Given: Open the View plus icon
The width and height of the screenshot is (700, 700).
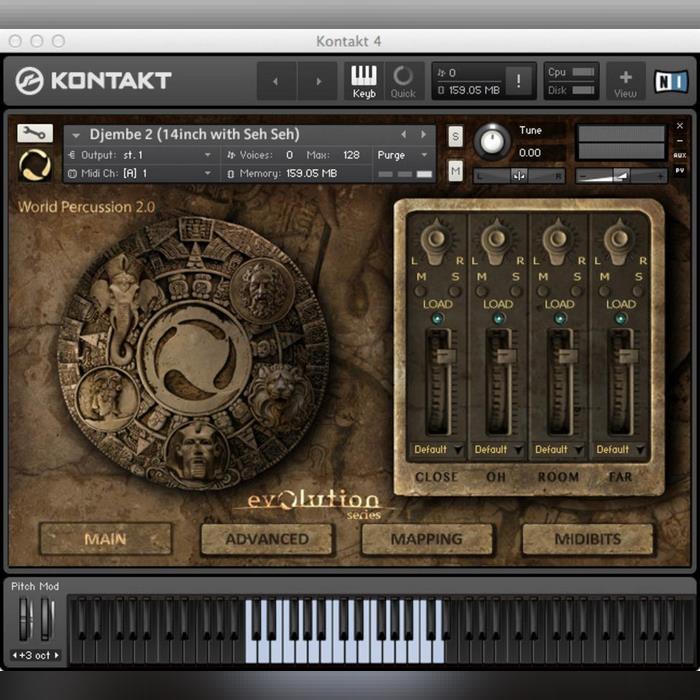Looking at the screenshot, I should click(625, 81).
